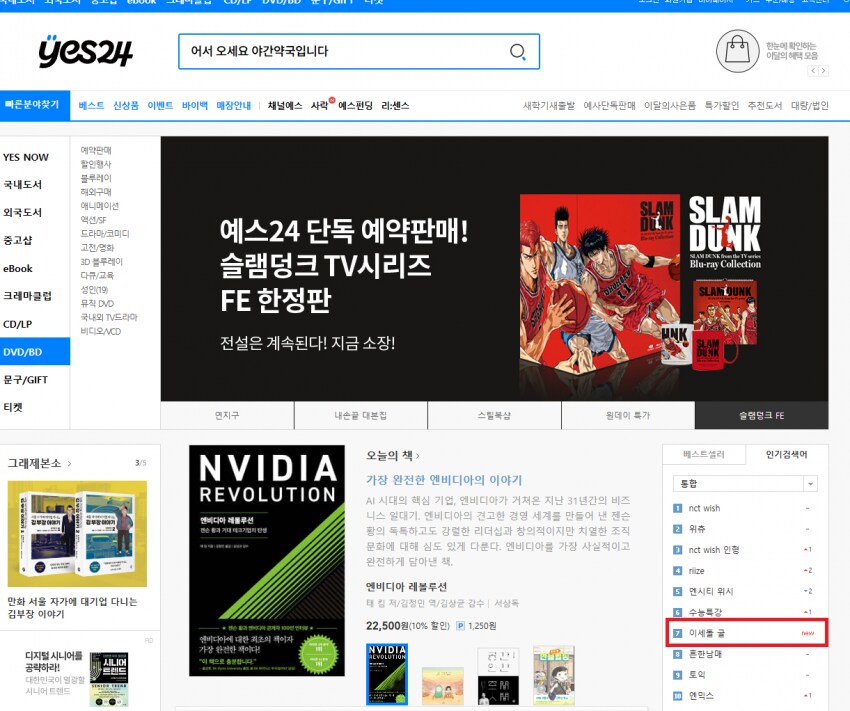Open 예사단독판매 link
The image size is (850, 711).
coord(609,106)
